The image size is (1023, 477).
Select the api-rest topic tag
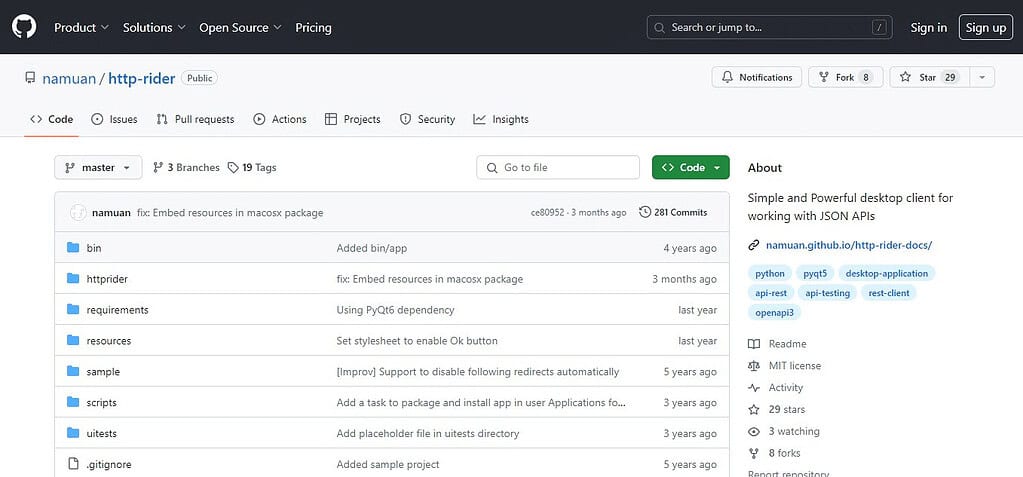tap(771, 293)
